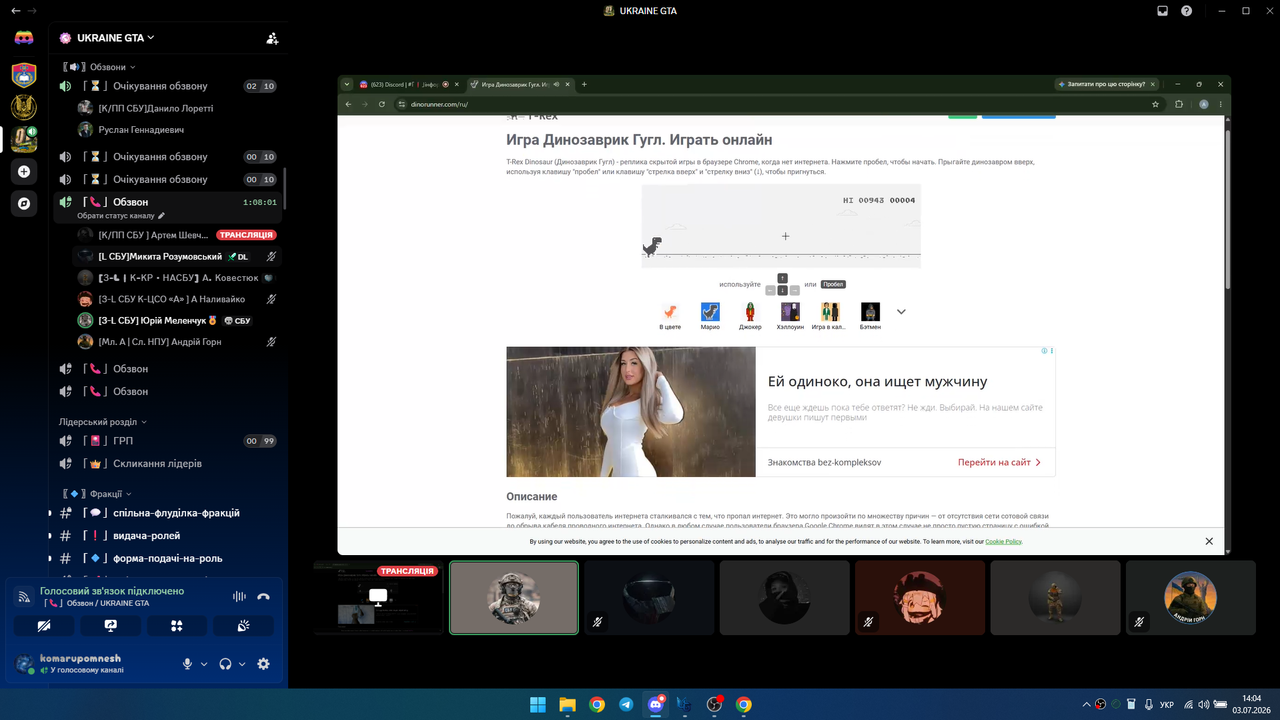Open the activities launcher icon
Viewport: 1280px width, 720px height.
click(177, 626)
